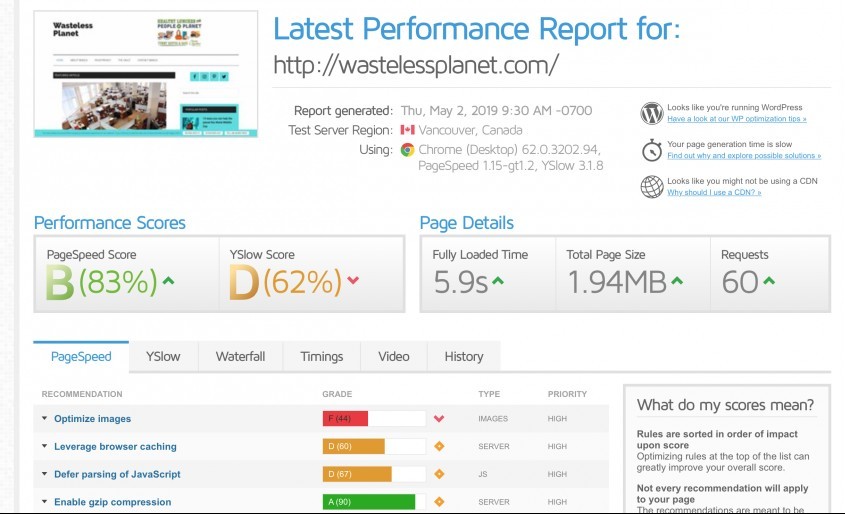Expand the Leverage browser caching arrow
Image resolution: width=845 pixels, height=514 pixels.
[x=45, y=446]
